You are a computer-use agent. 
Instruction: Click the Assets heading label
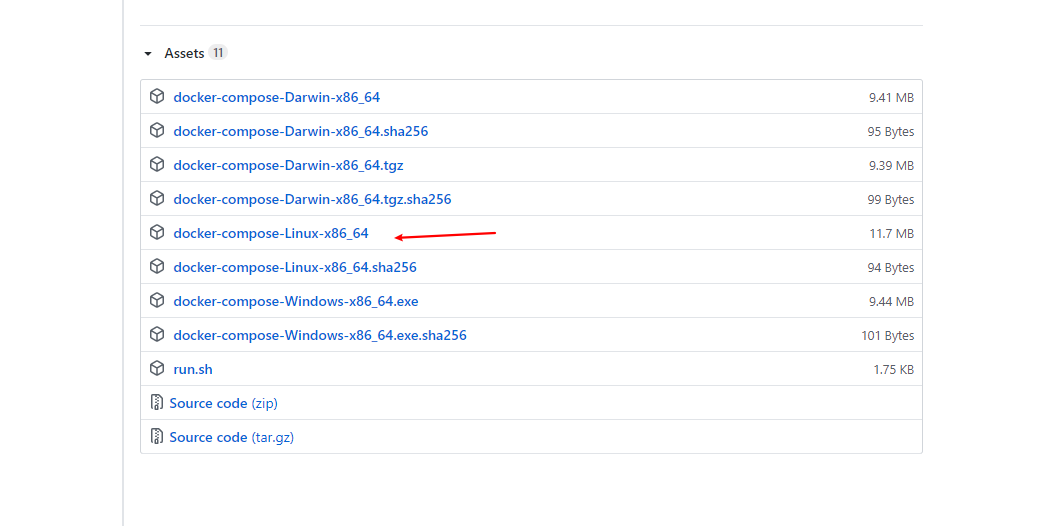coord(184,53)
